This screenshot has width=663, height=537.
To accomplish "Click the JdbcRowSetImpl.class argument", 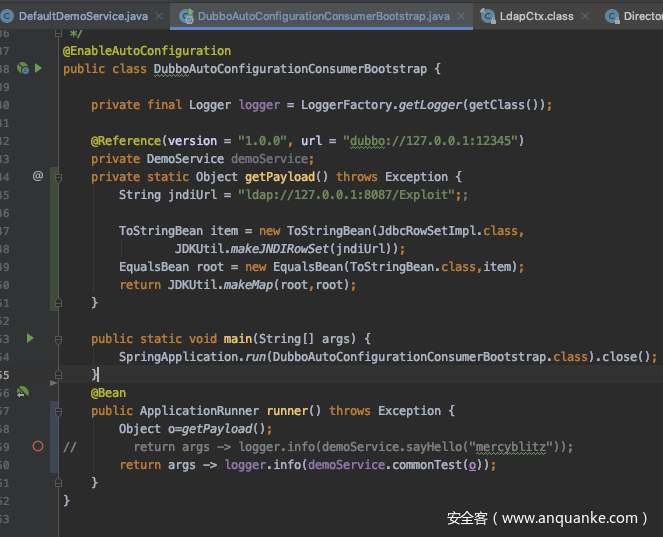I will pyautogui.click(x=448, y=231).
